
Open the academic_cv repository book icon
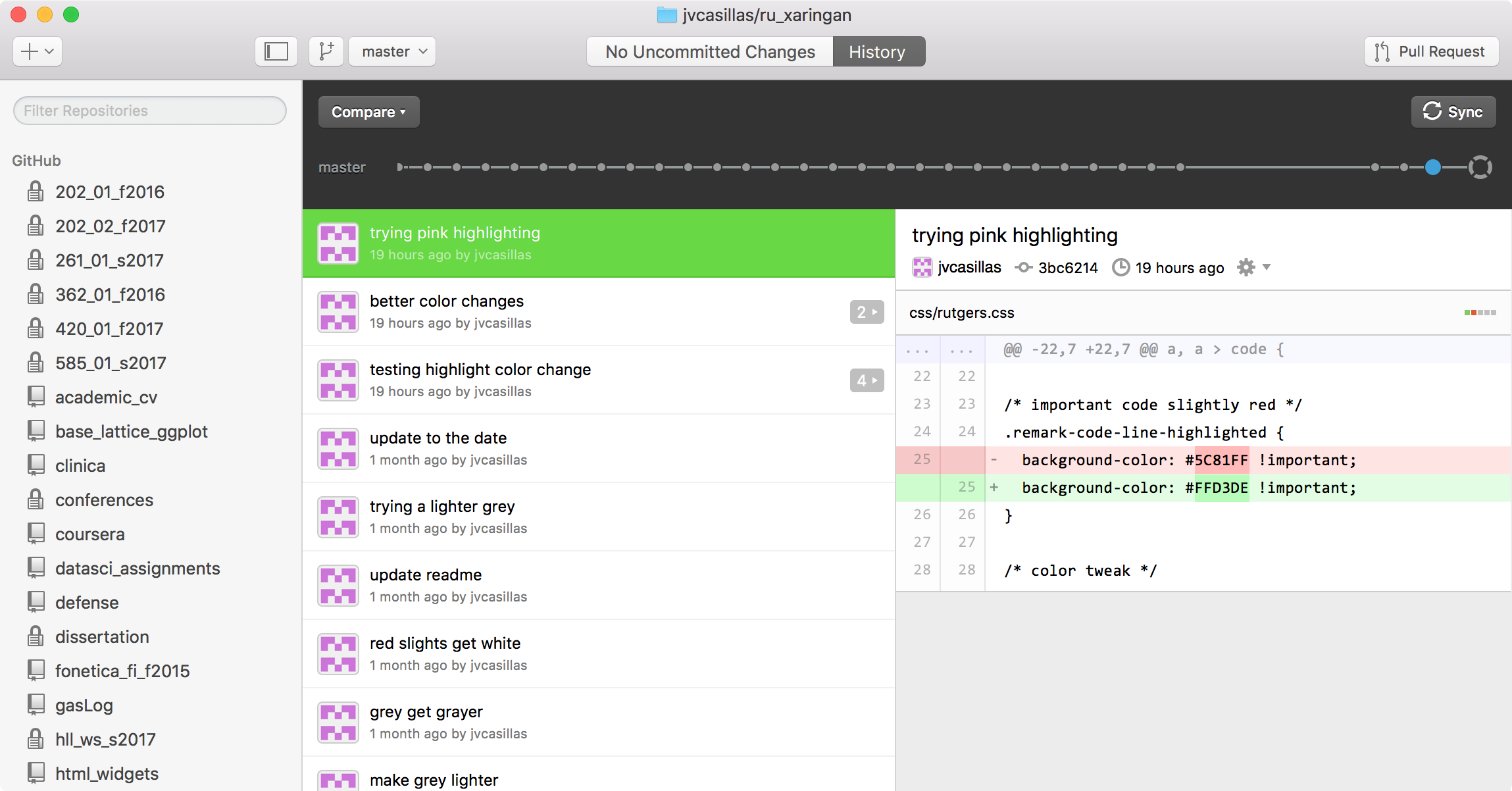tap(36, 397)
